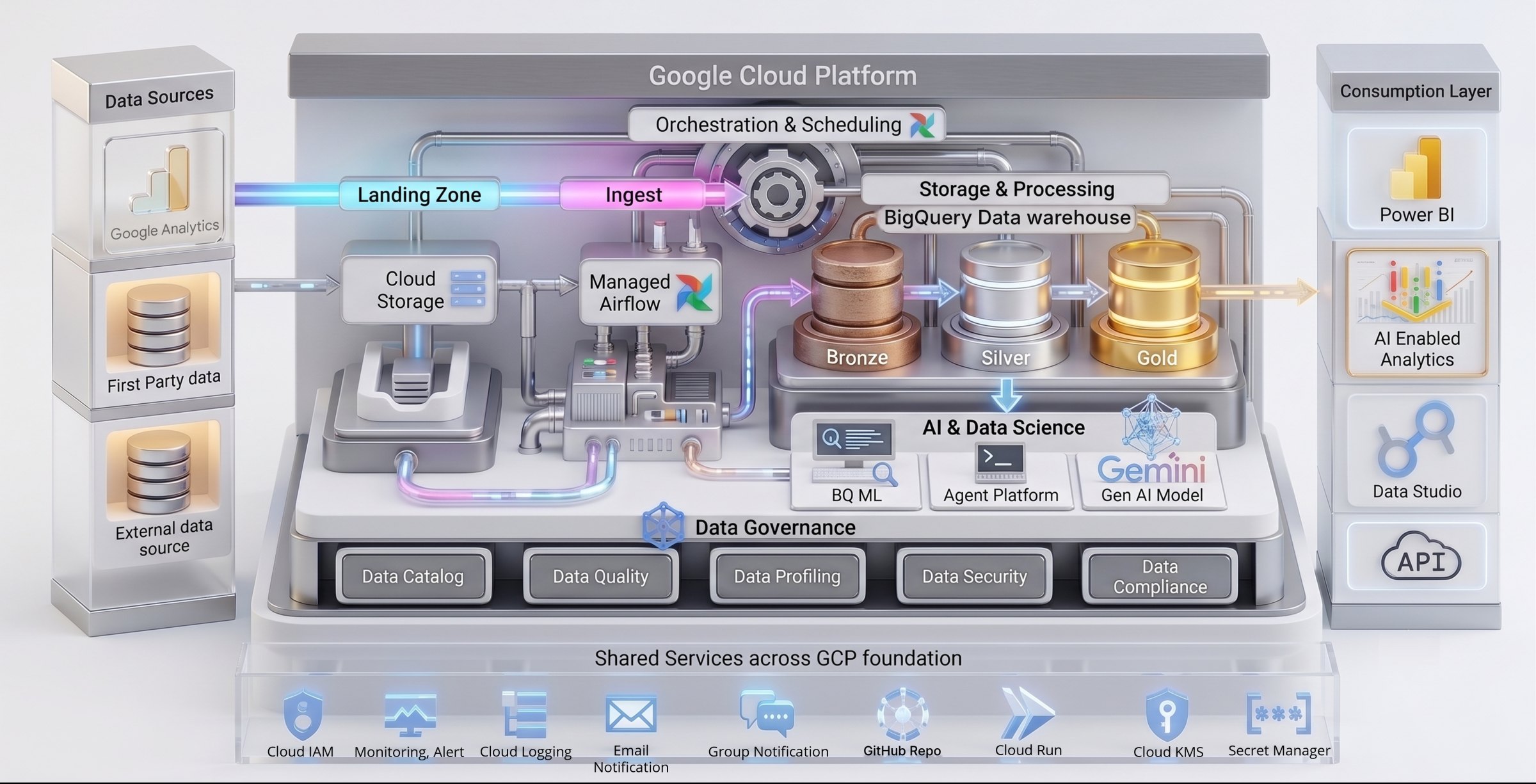Open the AI Enabled Analytics chart thumbnail

pos(1417,291)
